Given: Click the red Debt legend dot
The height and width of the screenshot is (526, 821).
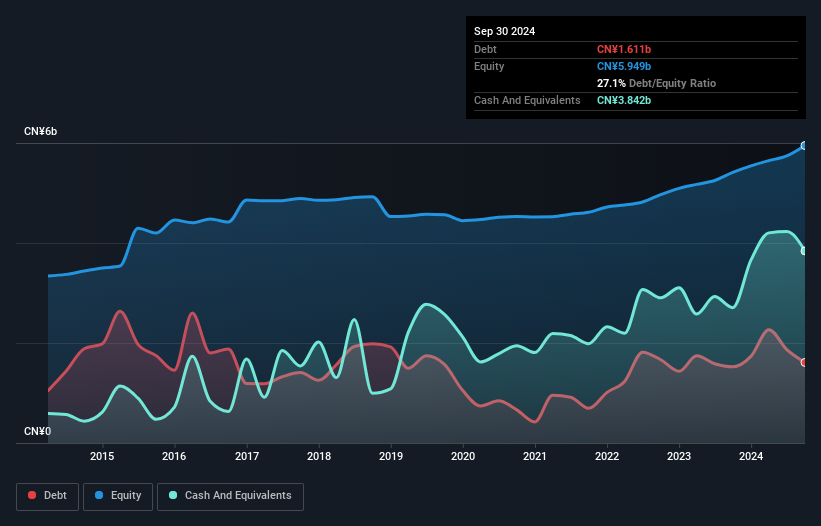Looking at the screenshot, I should point(32,495).
